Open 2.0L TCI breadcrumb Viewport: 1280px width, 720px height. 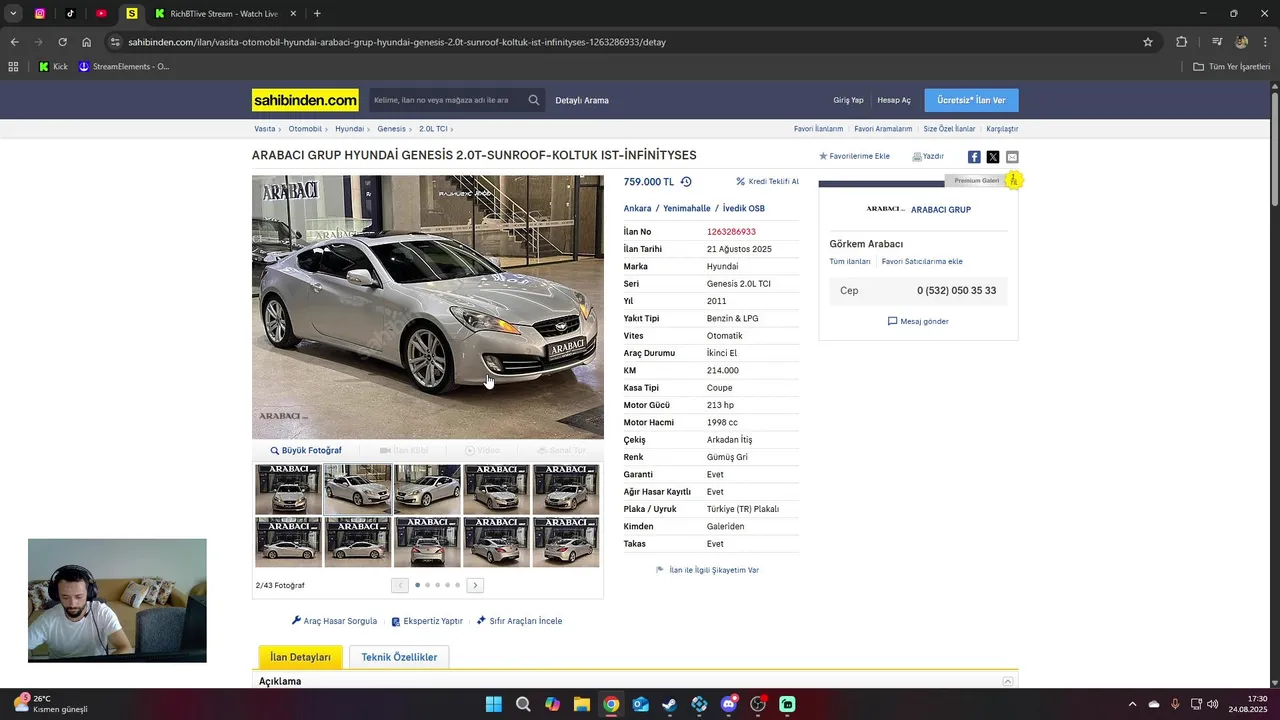[433, 129]
